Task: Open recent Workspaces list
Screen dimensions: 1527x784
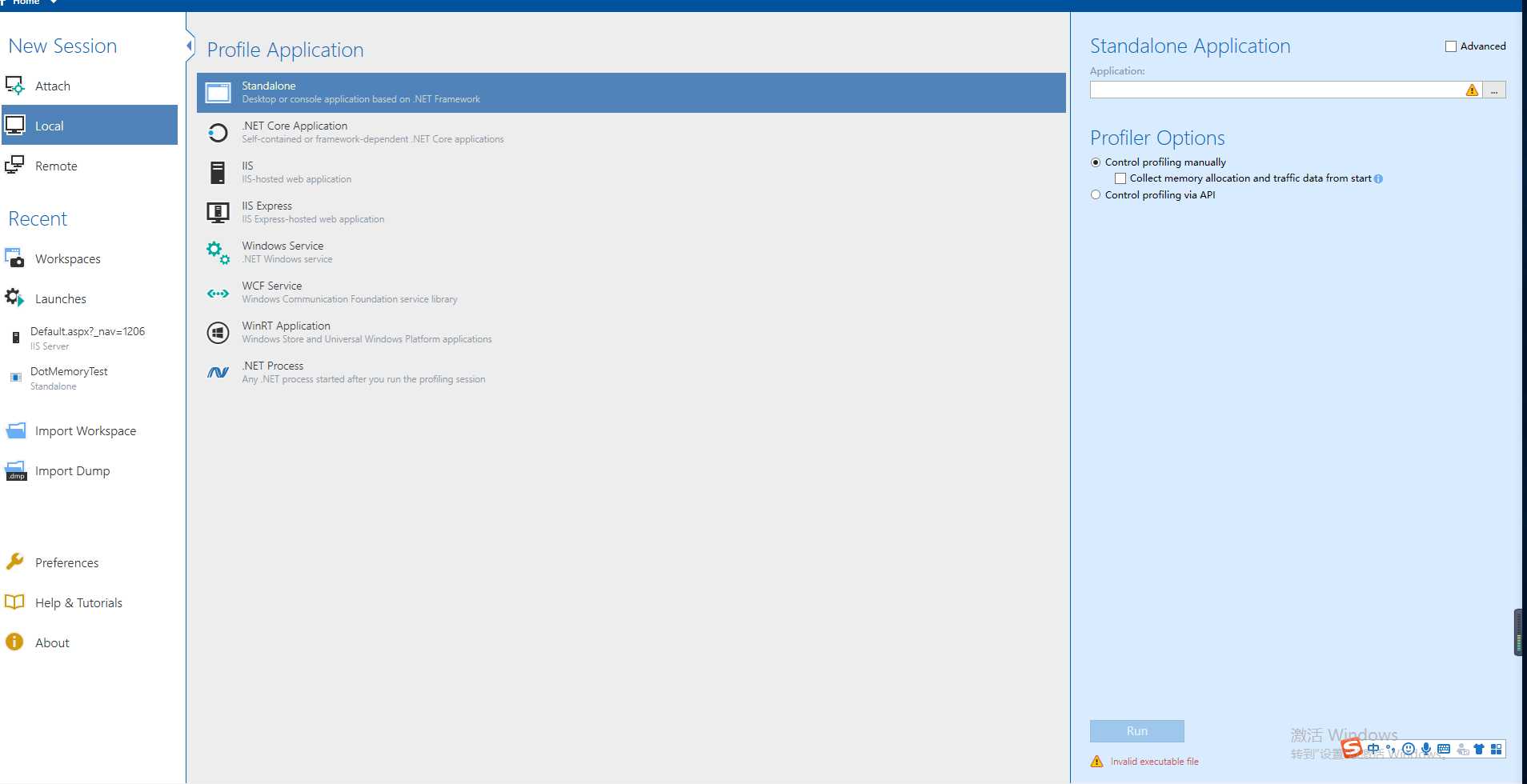Action: coord(90,258)
